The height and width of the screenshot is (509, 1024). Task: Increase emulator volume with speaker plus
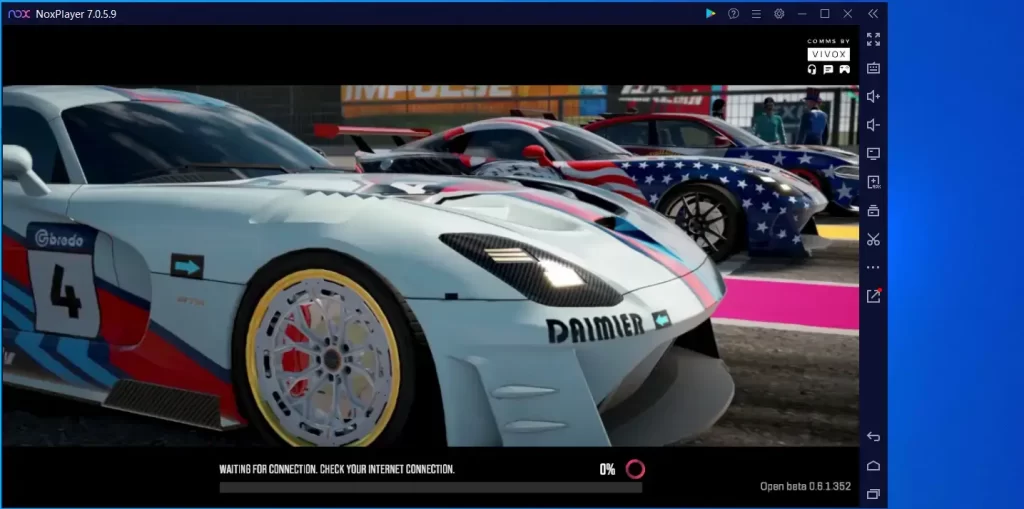pos(873,97)
